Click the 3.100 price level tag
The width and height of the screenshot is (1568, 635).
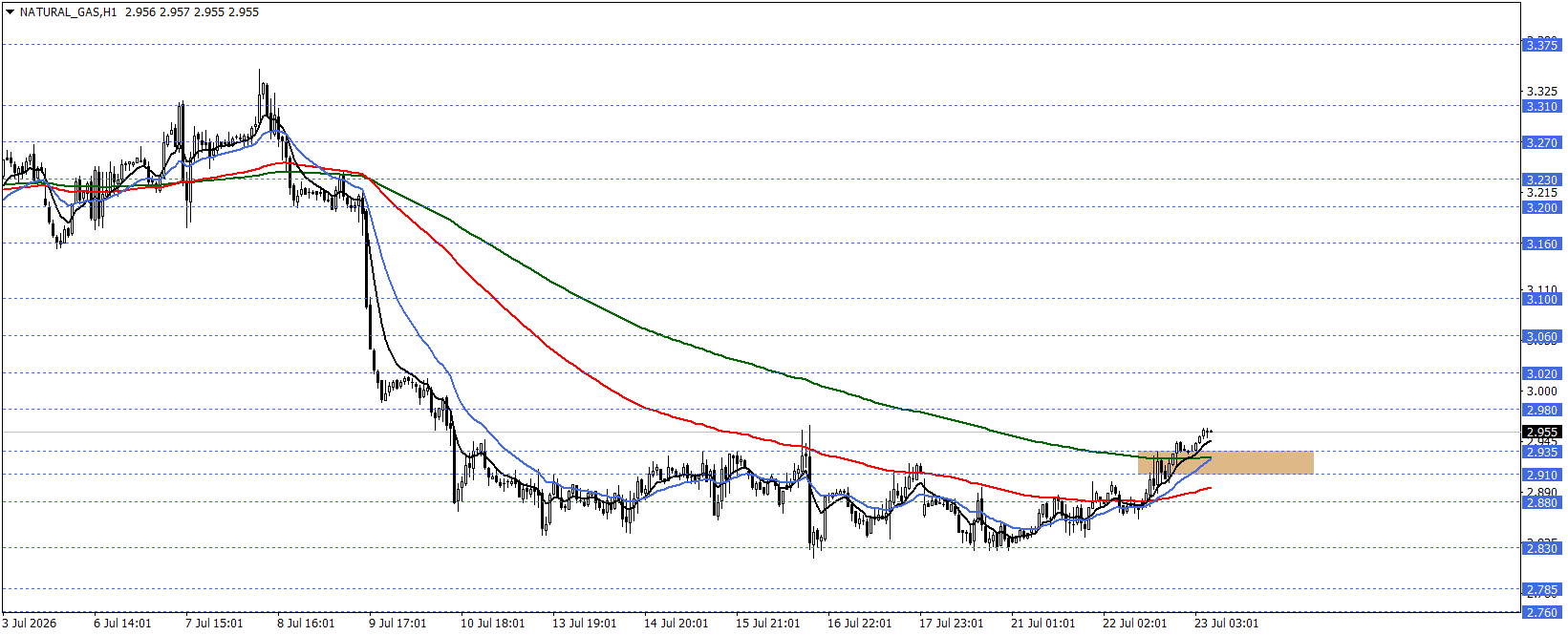1541,300
